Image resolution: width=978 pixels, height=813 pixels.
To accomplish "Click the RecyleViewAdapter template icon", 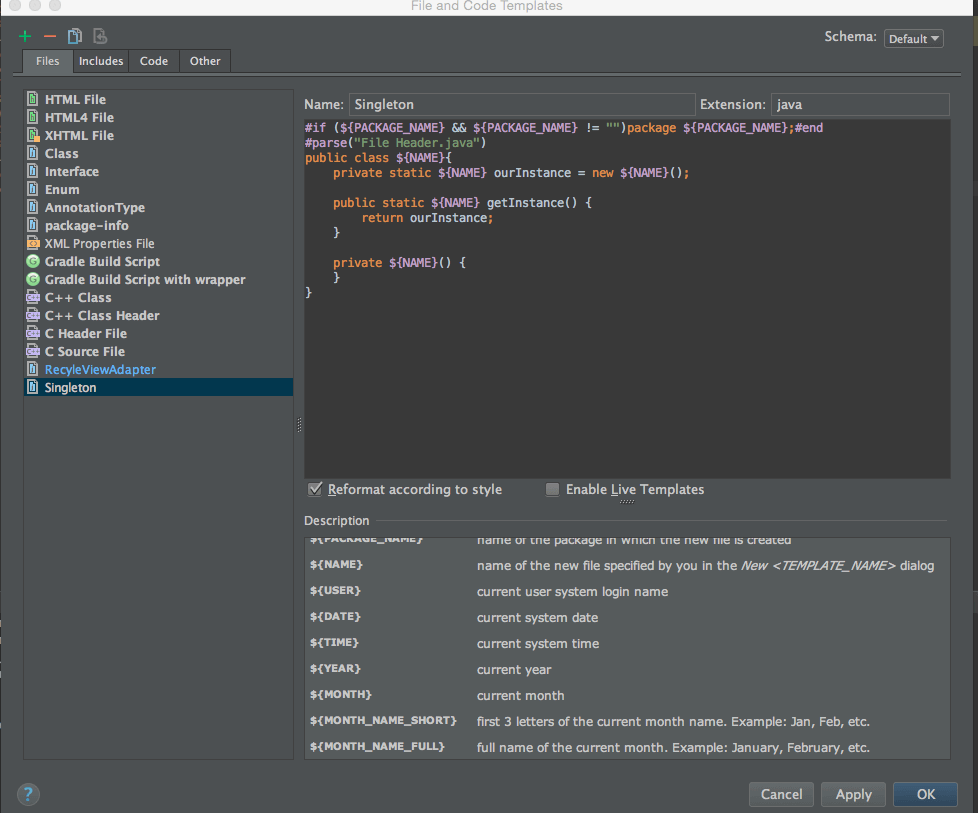I will pyautogui.click(x=32, y=369).
